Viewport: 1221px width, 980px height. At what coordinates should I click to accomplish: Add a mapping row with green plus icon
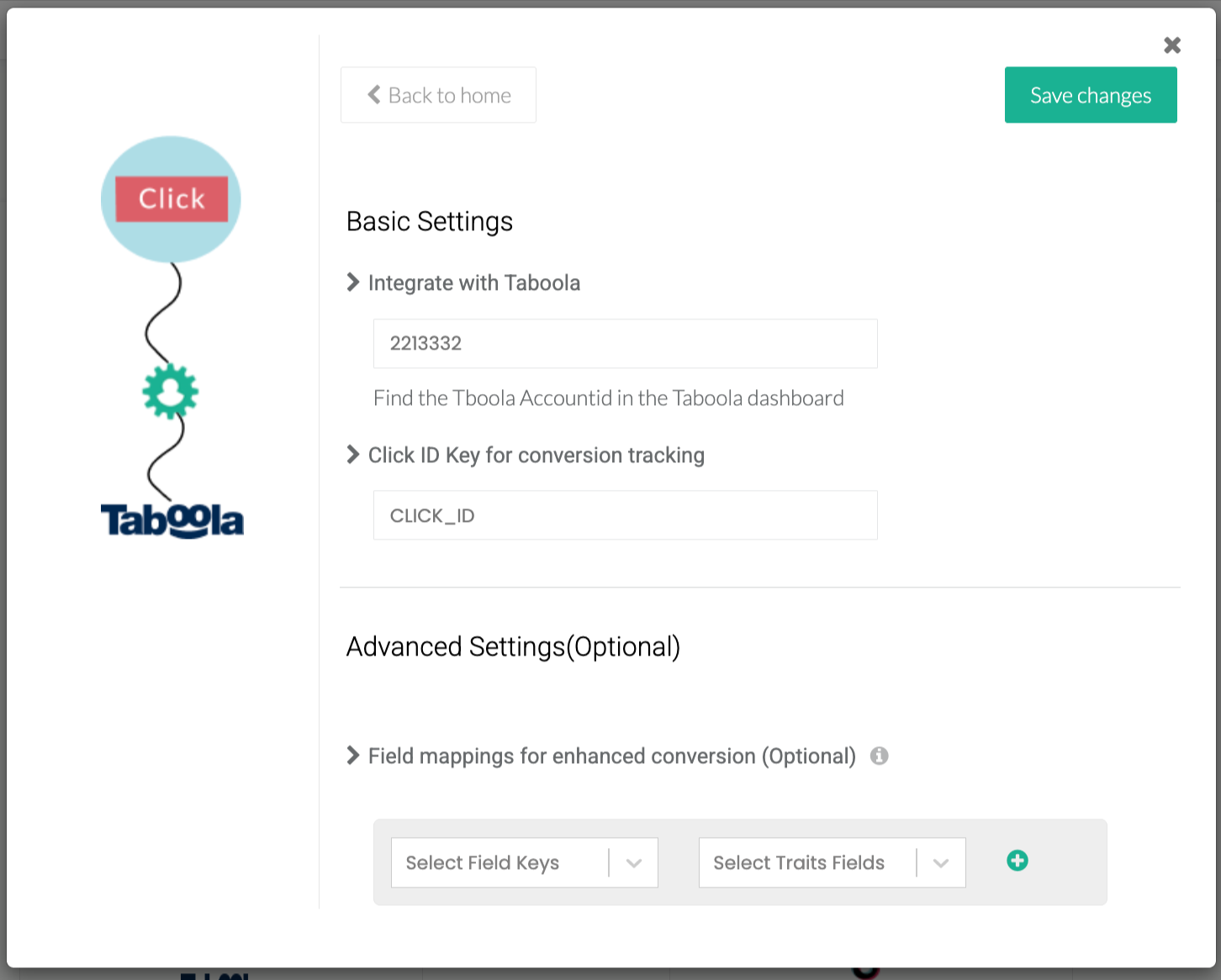point(1017,861)
